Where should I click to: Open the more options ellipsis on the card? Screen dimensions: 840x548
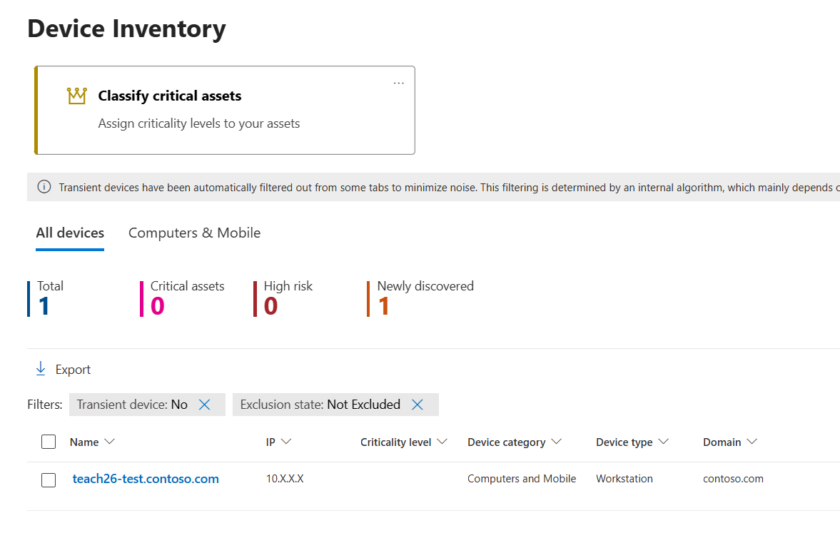(399, 83)
